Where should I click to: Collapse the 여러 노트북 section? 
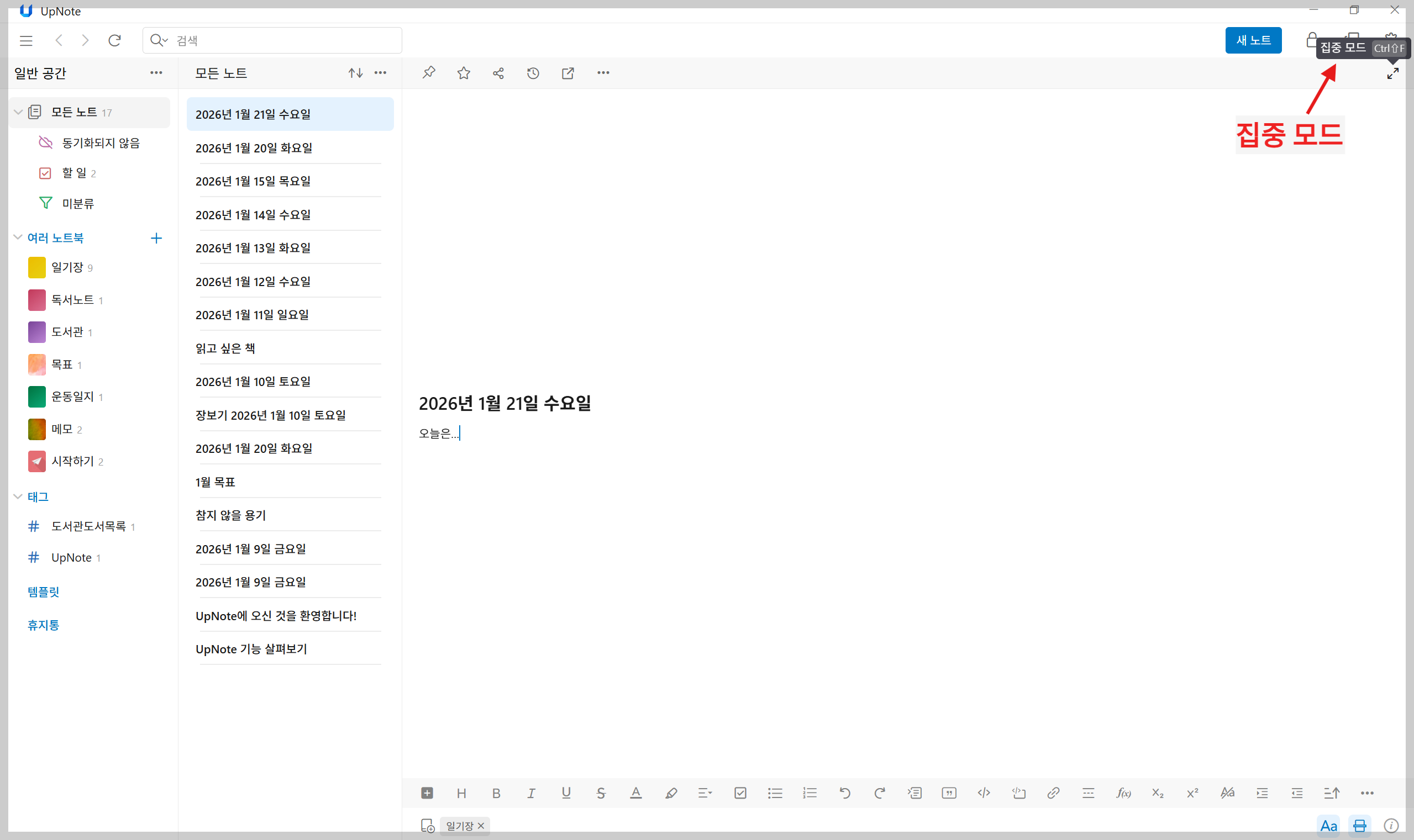tap(18, 237)
